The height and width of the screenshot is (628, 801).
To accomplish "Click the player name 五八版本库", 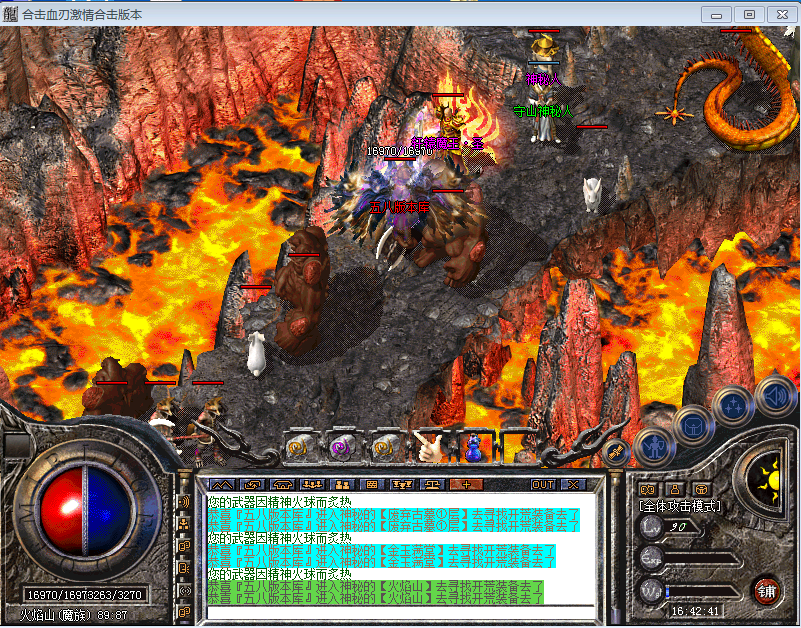I will [x=399, y=207].
